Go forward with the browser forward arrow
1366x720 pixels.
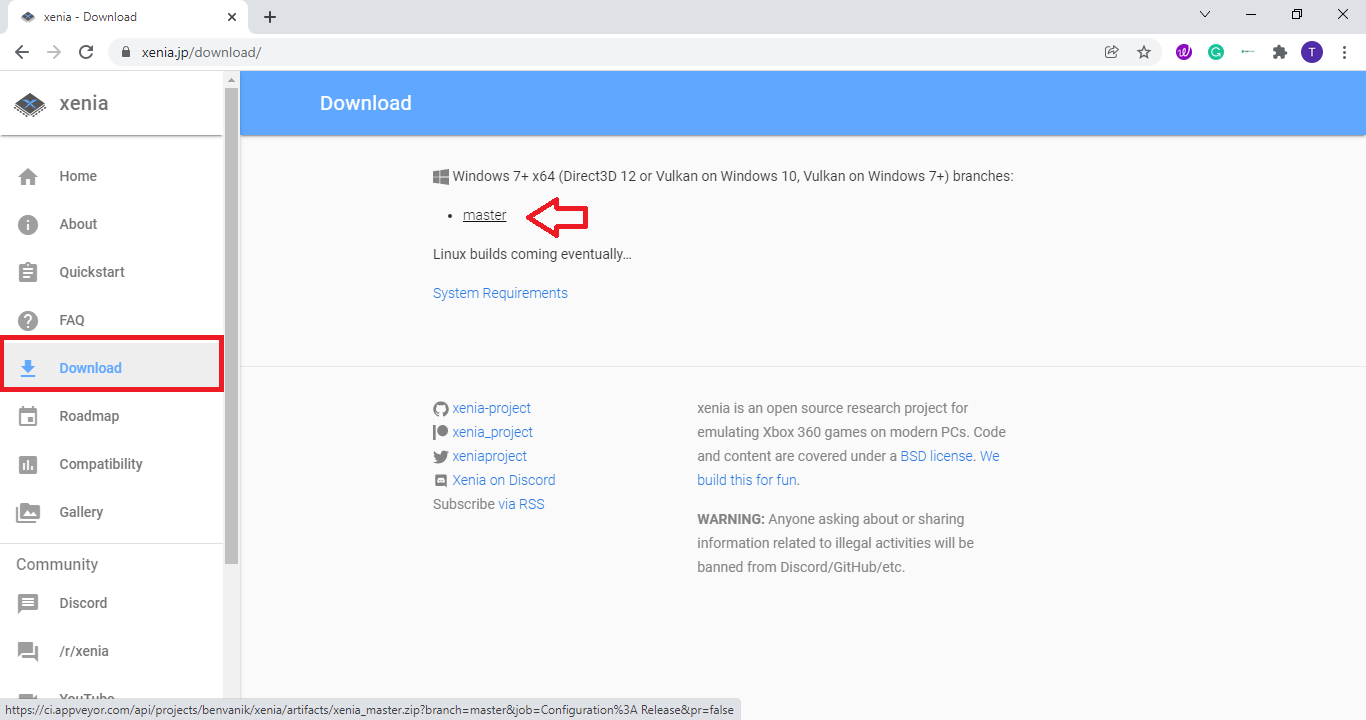click(x=54, y=52)
